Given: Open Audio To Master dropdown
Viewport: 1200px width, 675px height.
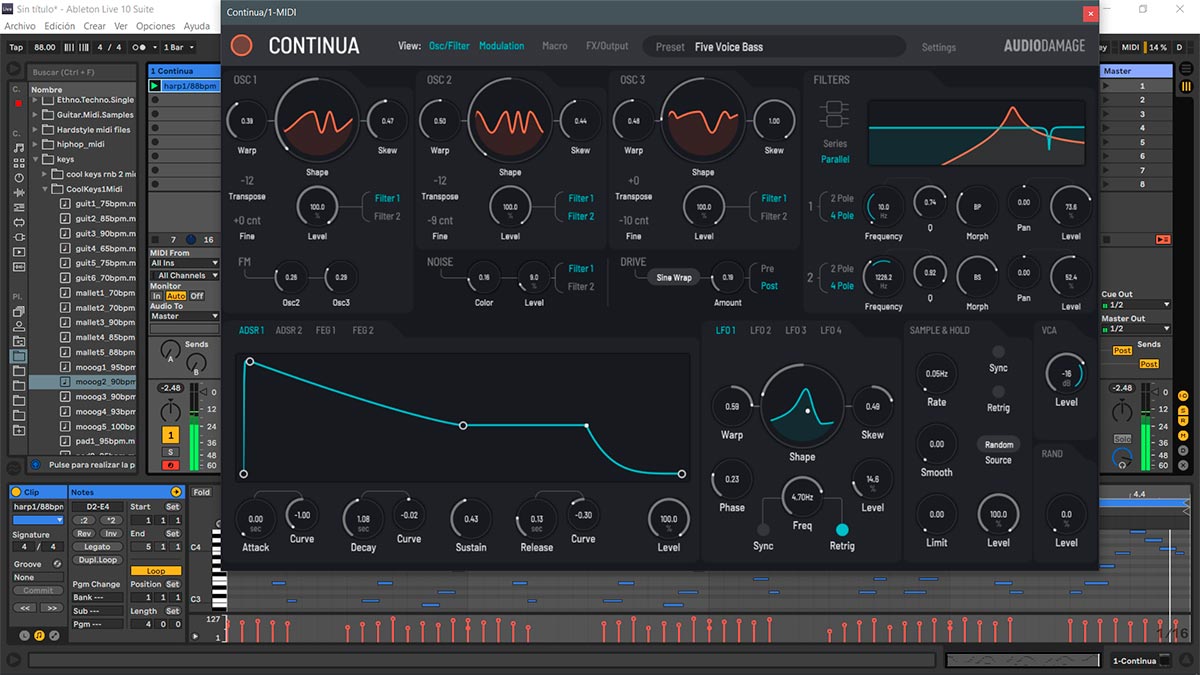Looking at the screenshot, I should tap(184, 316).
